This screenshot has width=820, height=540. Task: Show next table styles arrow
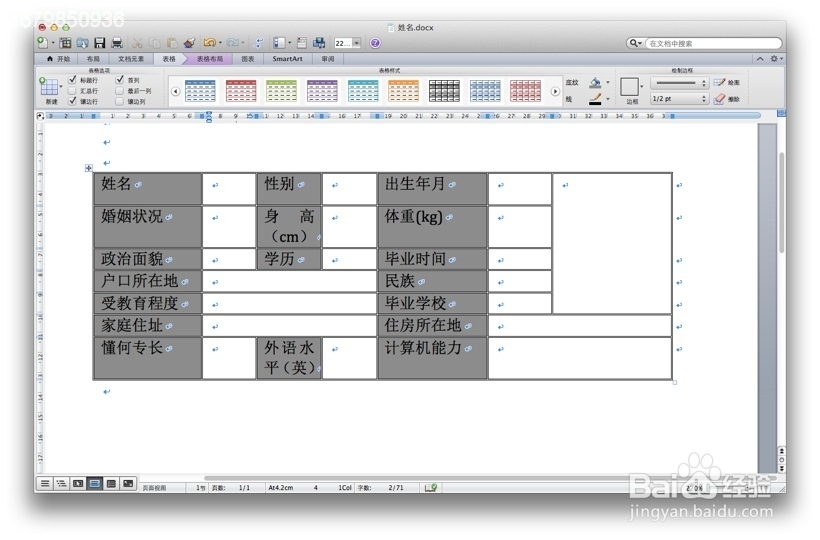click(555, 91)
